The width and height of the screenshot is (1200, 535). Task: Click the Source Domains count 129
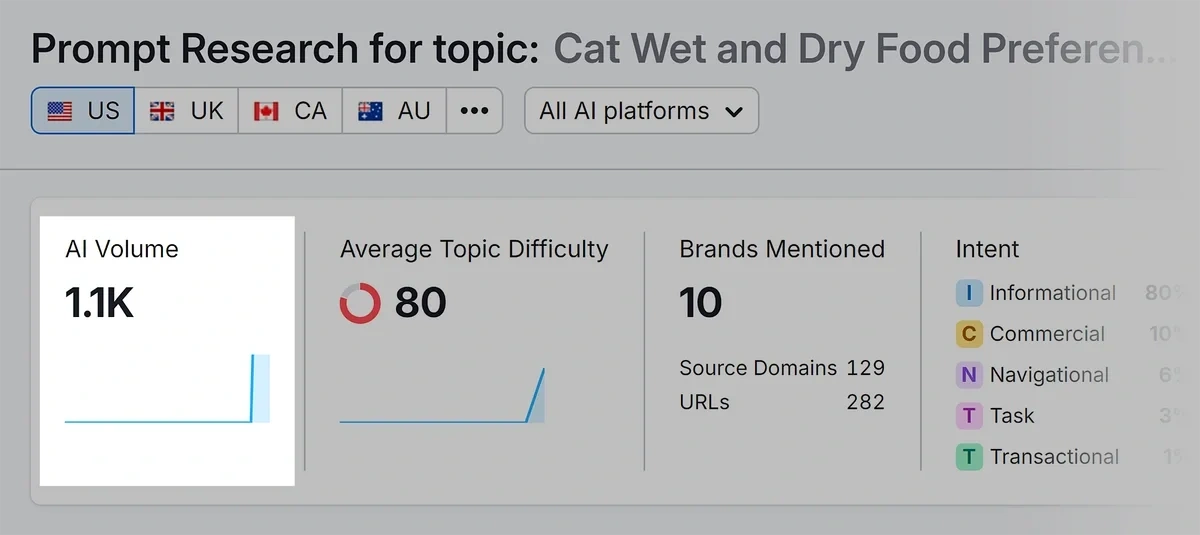(865, 368)
